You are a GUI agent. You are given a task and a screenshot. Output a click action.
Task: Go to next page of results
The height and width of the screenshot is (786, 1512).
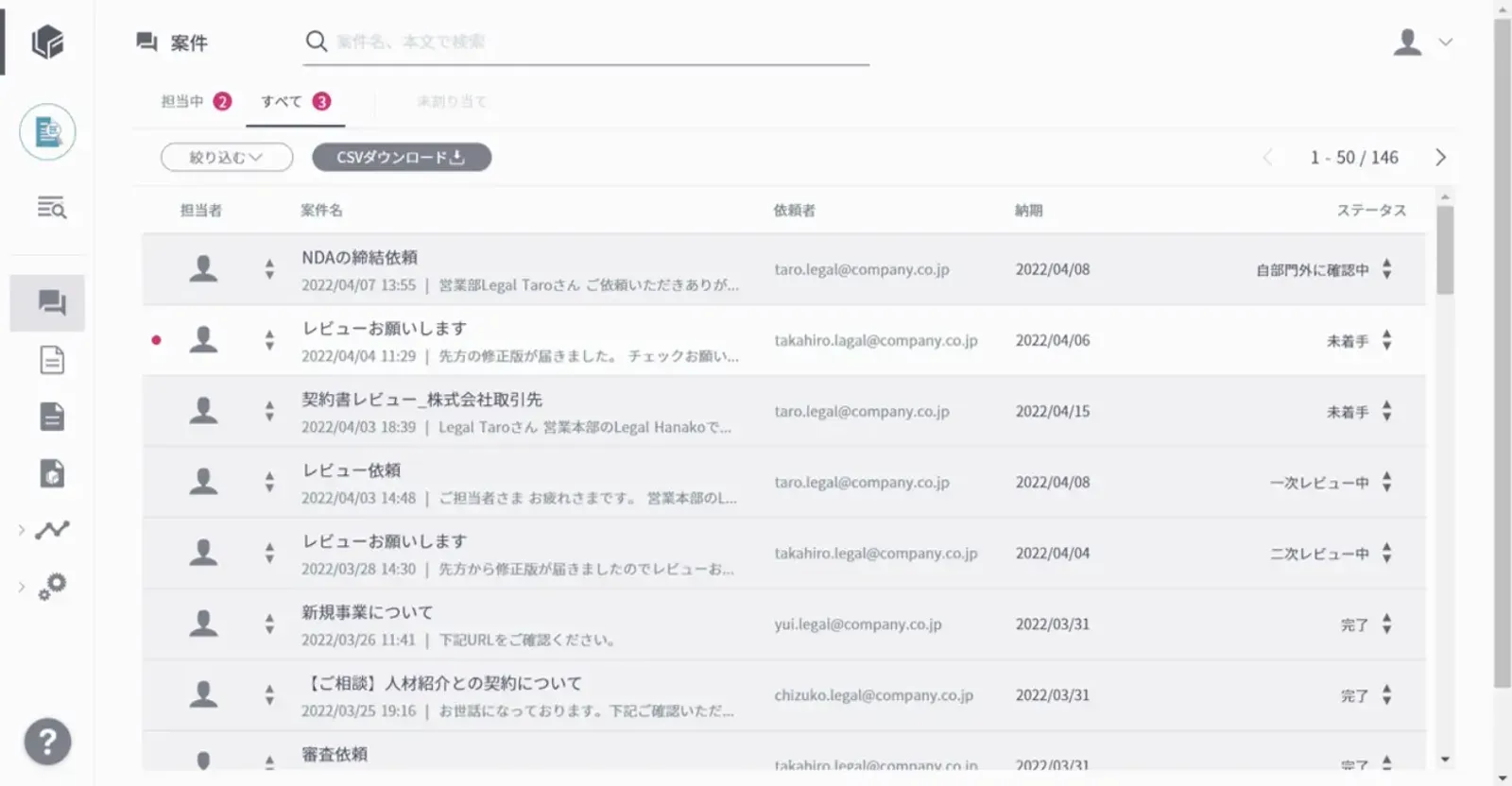coord(1440,157)
